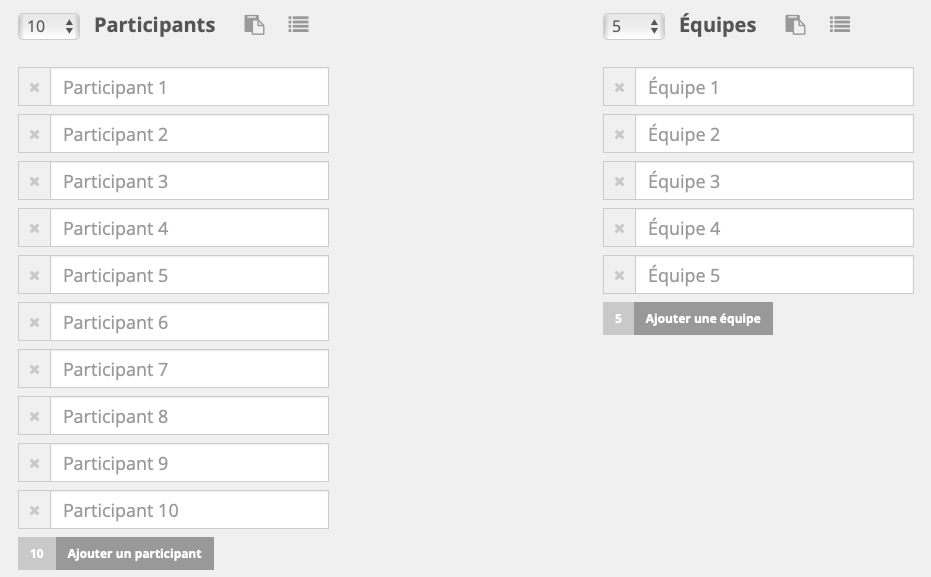Image resolution: width=931 pixels, height=577 pixels.
Task: Delete Équipe 3 using its x button
Action: tap(619, 181)
